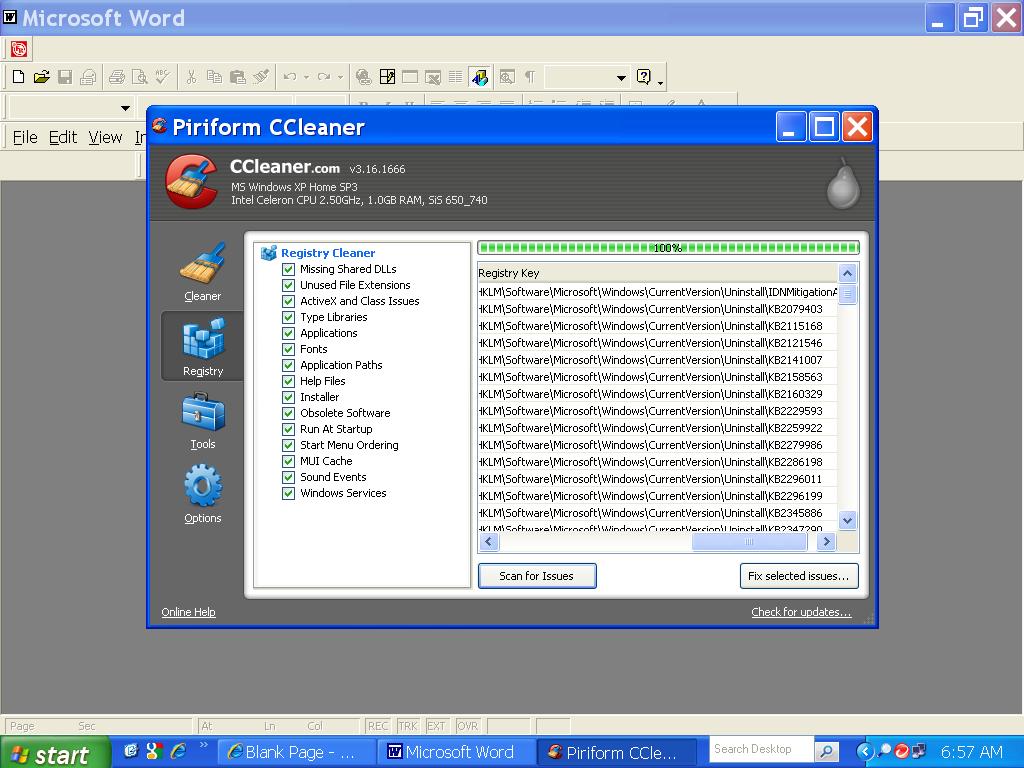Toggle ActiveX and Class Issues checkbox
1024x768 pixels.
click(288, 301)
